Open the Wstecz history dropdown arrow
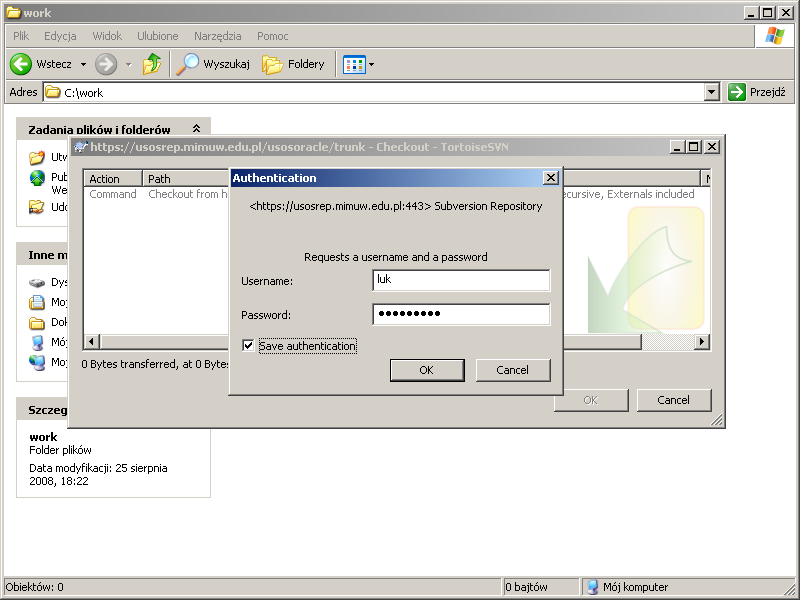 coord(83,65)
